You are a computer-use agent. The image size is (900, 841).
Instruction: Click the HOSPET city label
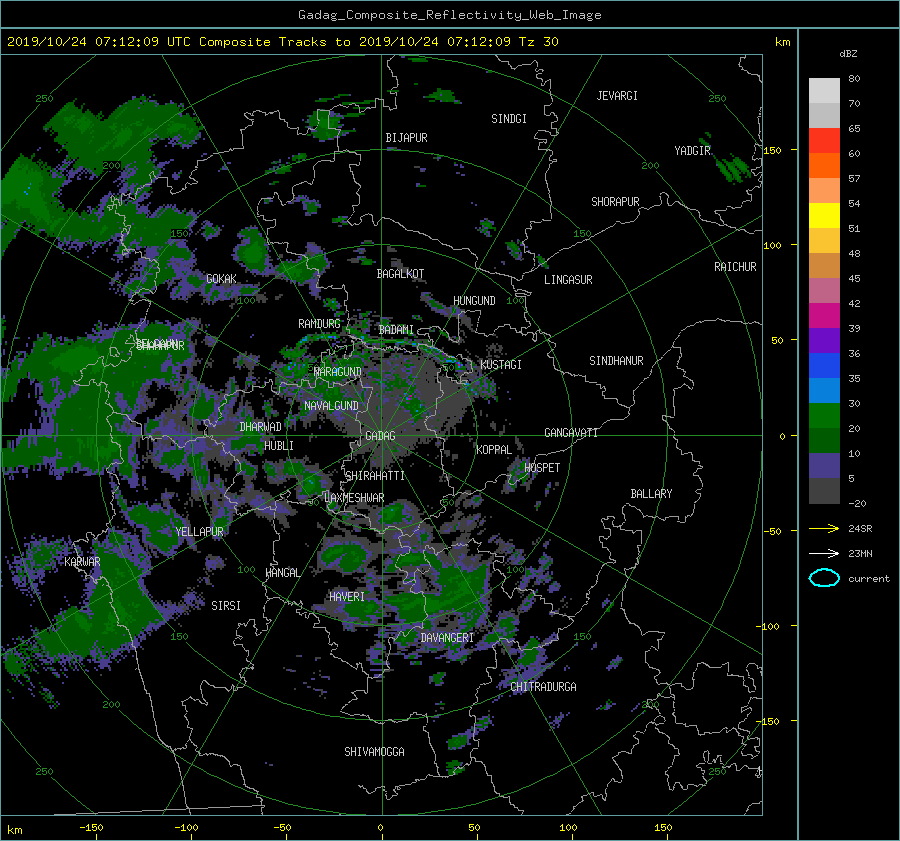click(x=542, y=468)
